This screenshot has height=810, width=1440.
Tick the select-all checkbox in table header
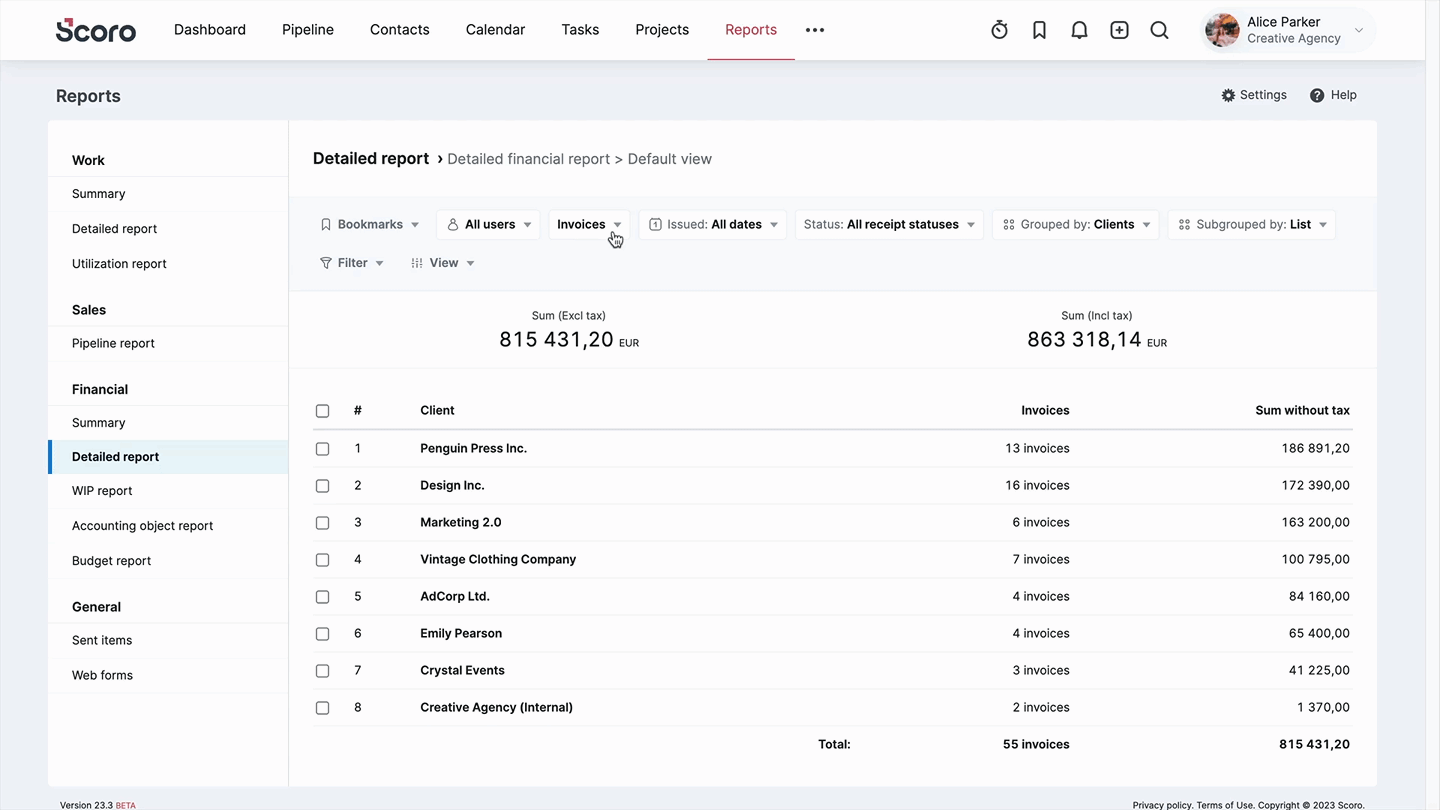pos(322,411)
